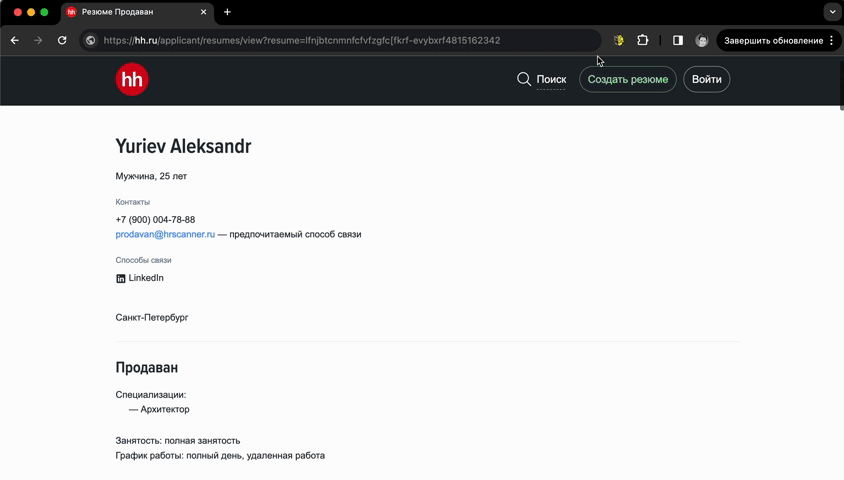
Task: Select the Резюме Продаван tab
Action: pos(130,12)
